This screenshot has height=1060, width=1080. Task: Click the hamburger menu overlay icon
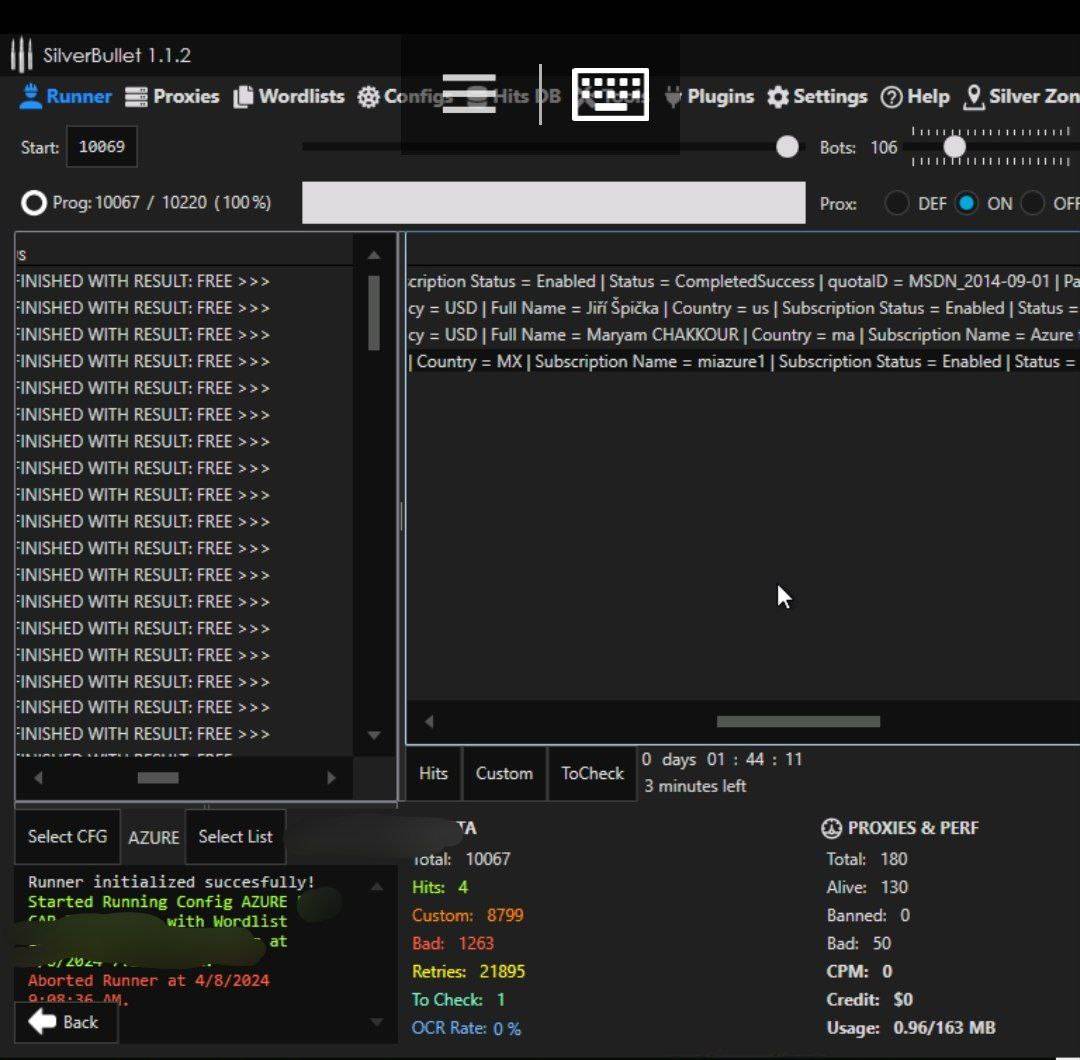tap(469, 94)
